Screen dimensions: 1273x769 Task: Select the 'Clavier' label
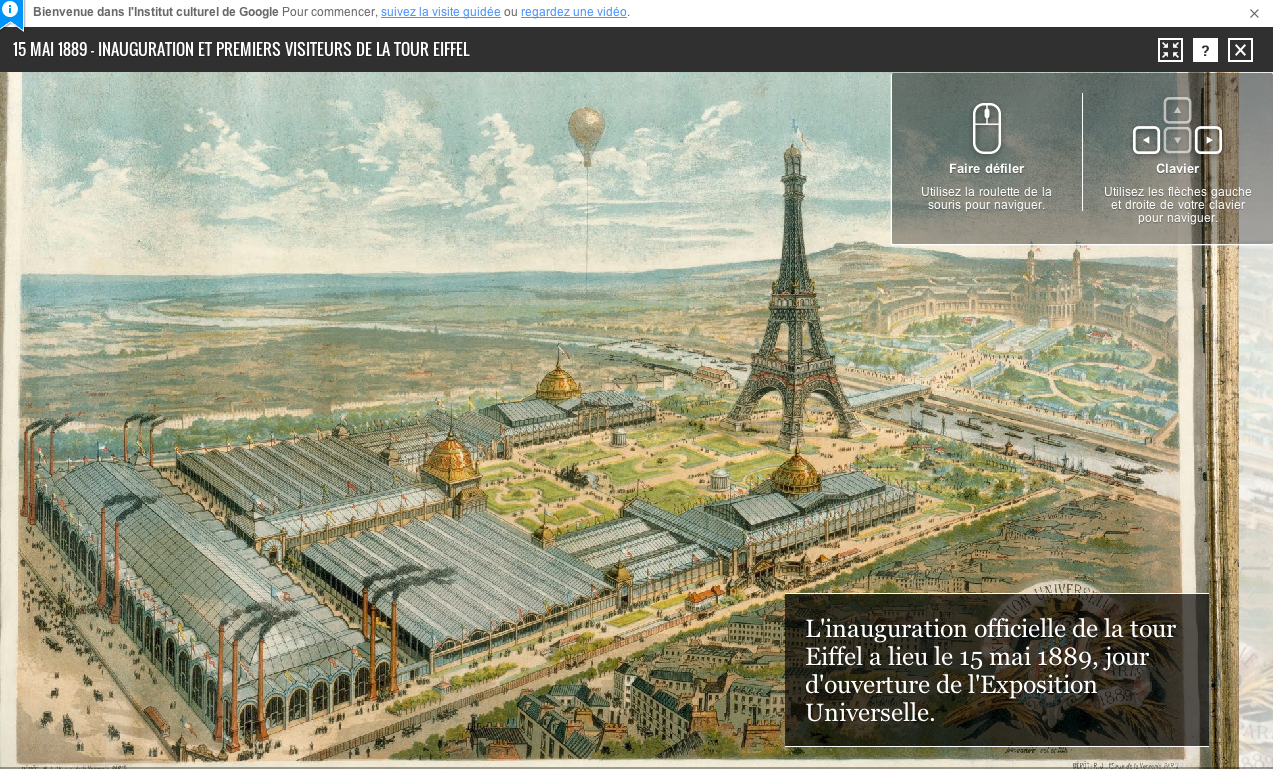1177,169
